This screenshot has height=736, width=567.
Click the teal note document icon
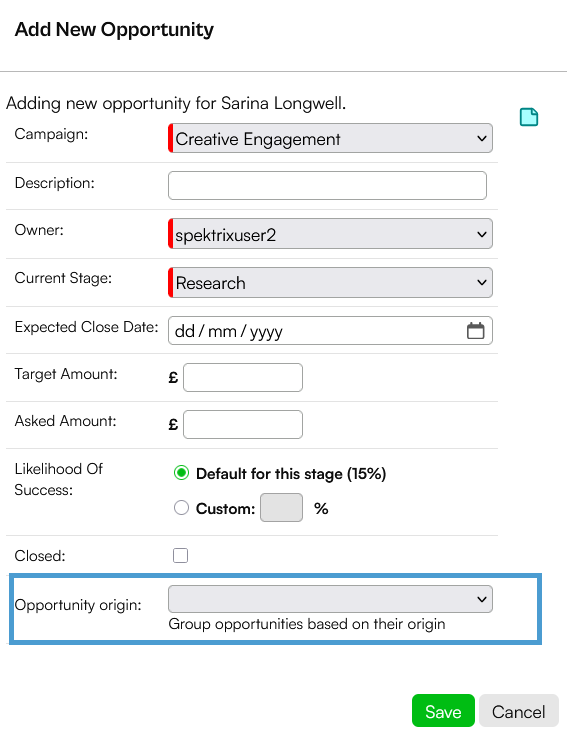tap(529, 117)
